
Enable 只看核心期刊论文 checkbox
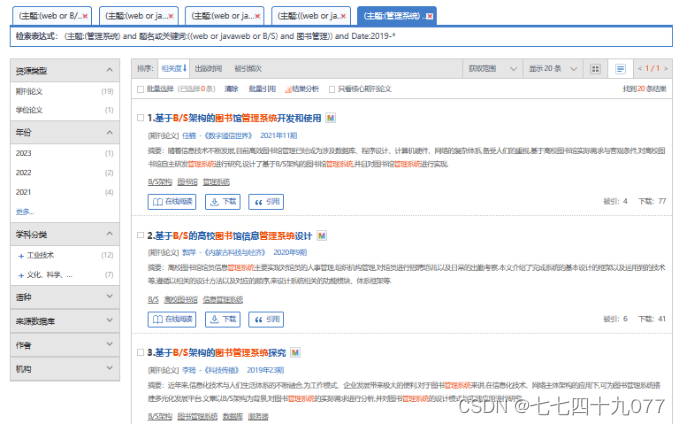(332, 89)
